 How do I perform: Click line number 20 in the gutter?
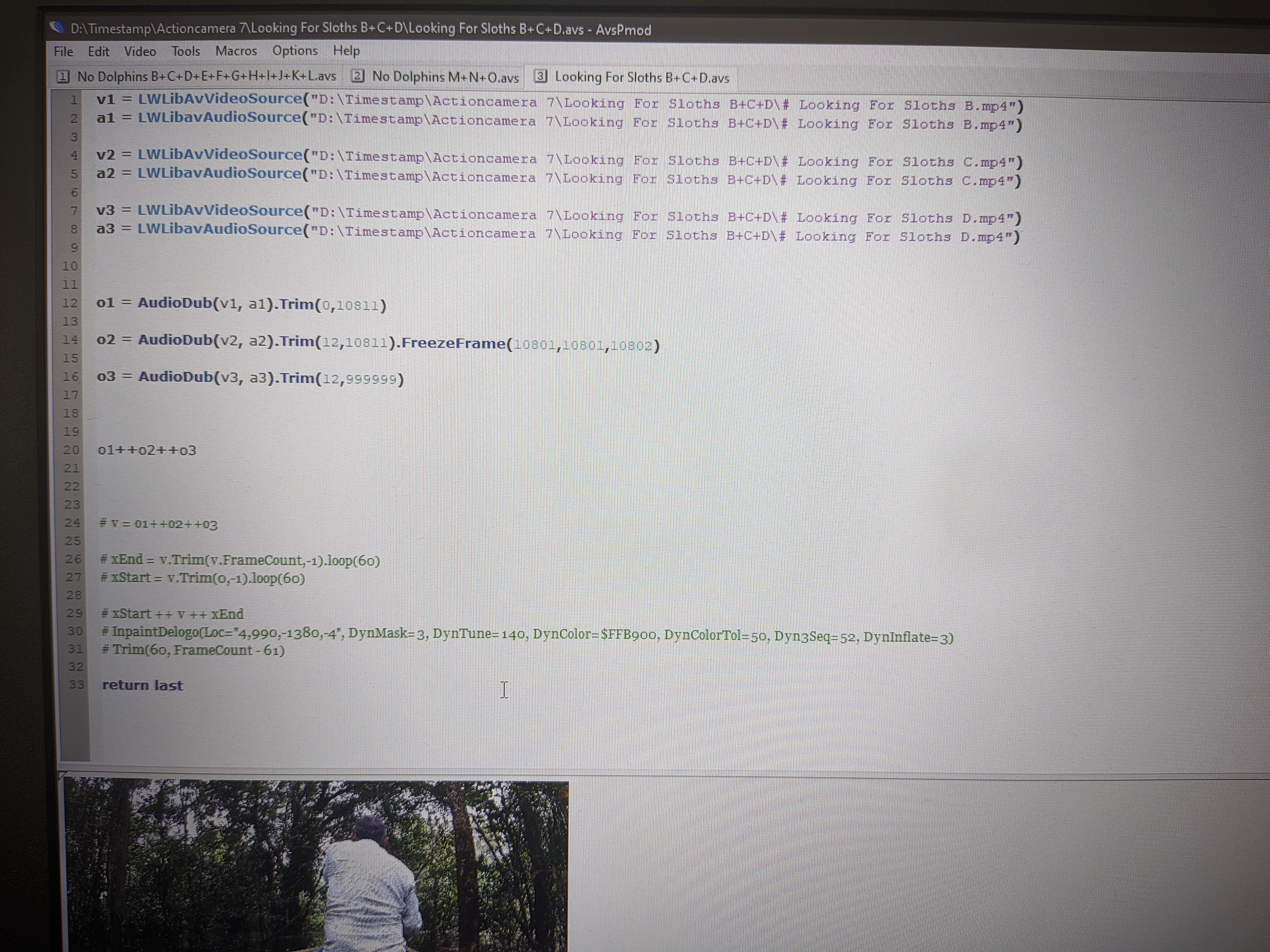(x=71, y=450)
